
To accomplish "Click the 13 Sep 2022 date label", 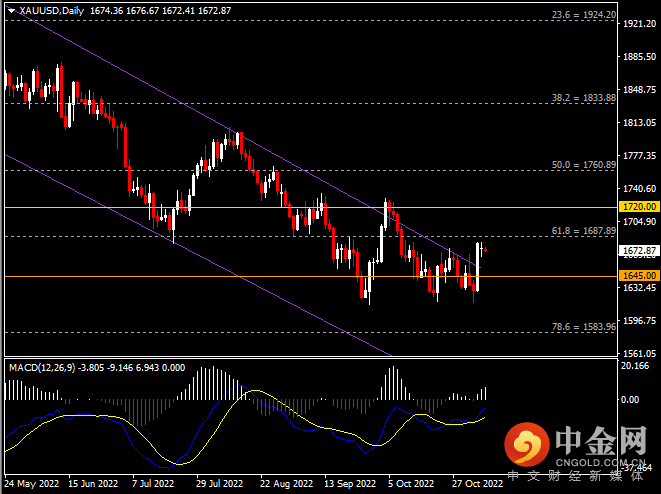I will (x=350, y=483).
